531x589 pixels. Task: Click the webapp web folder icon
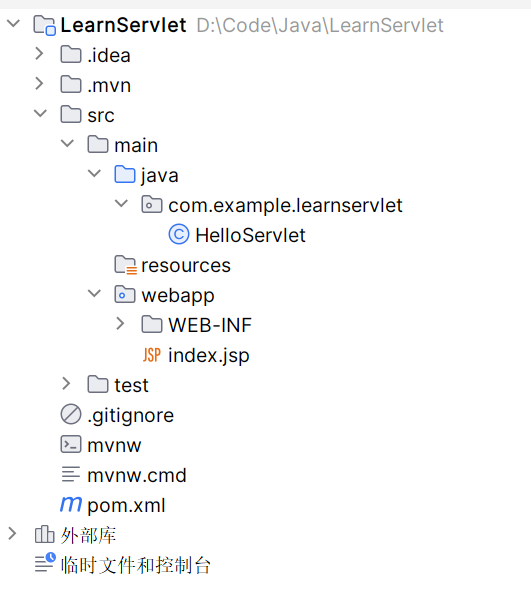pos(125,295)
